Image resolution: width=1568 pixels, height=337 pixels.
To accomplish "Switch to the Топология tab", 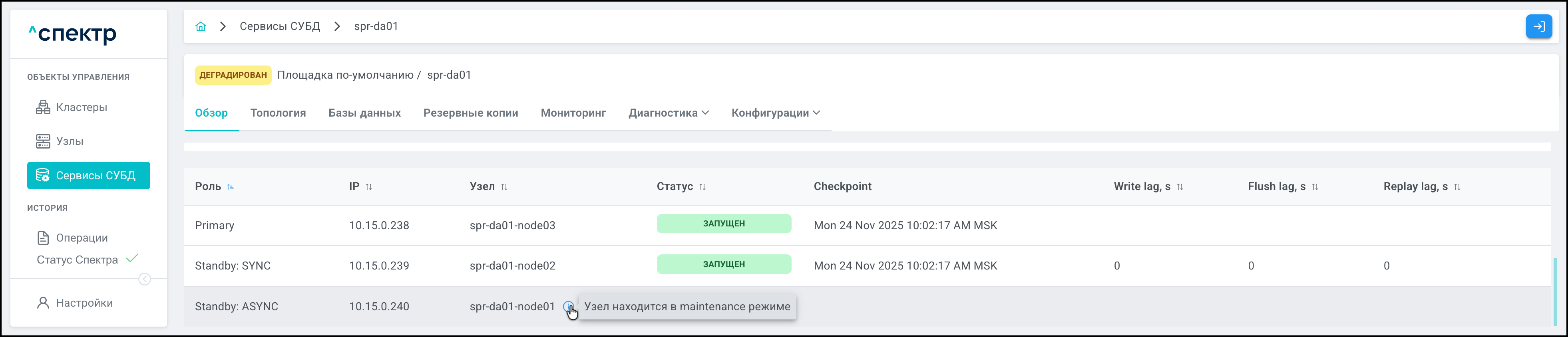I will click(278, 113).
